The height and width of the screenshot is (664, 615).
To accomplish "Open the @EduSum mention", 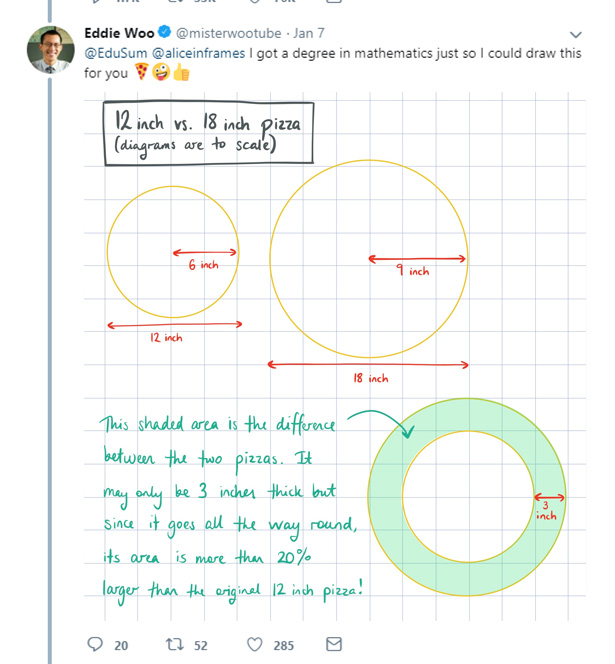I will tap(116, 53).
